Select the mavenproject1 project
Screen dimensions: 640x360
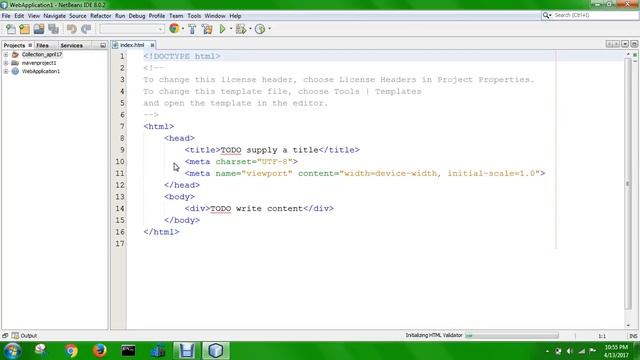[39, 63]
